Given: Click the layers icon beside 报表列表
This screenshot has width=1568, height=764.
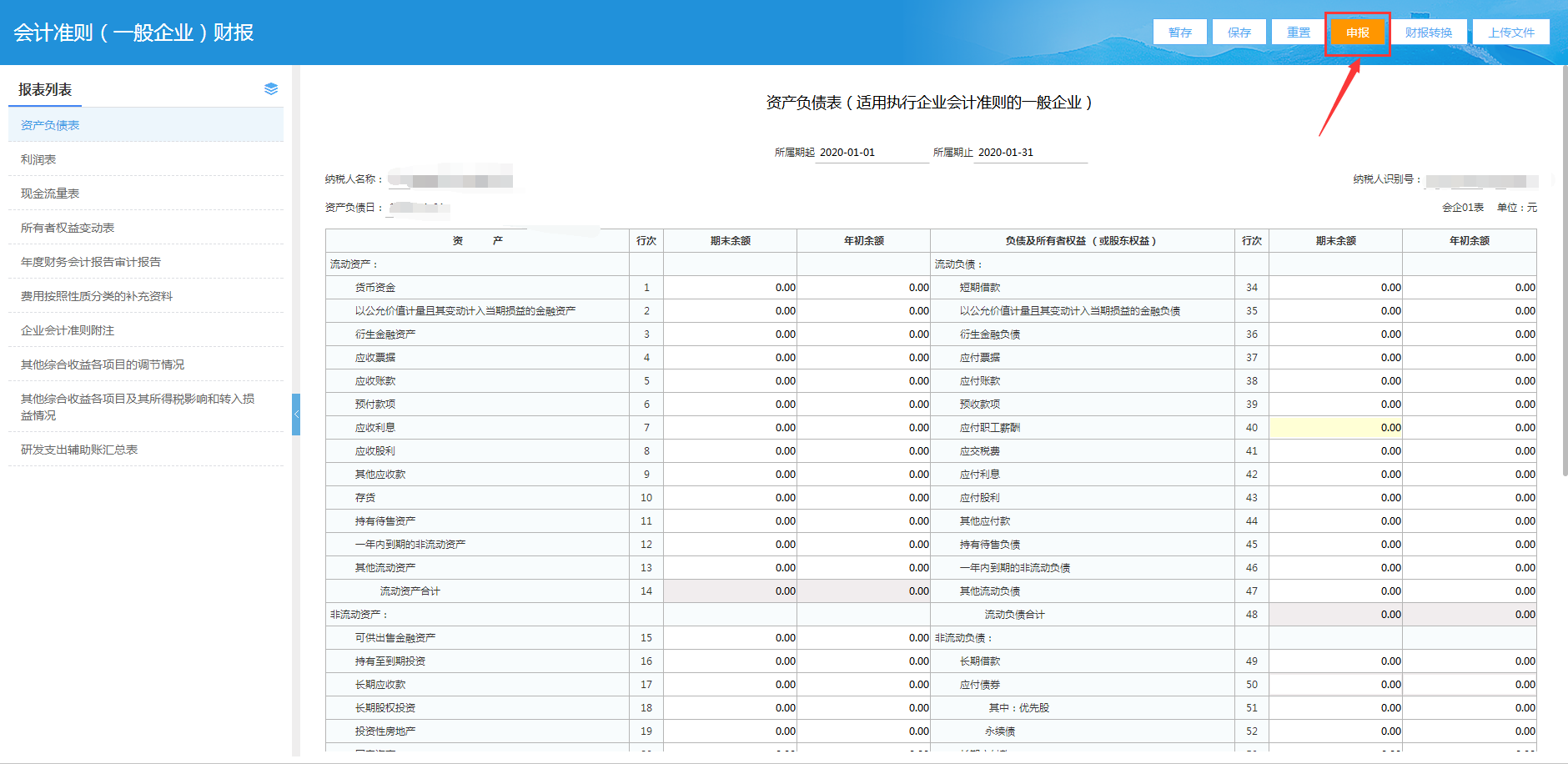Looking at the screenshot, I should (x=271, y=89).
